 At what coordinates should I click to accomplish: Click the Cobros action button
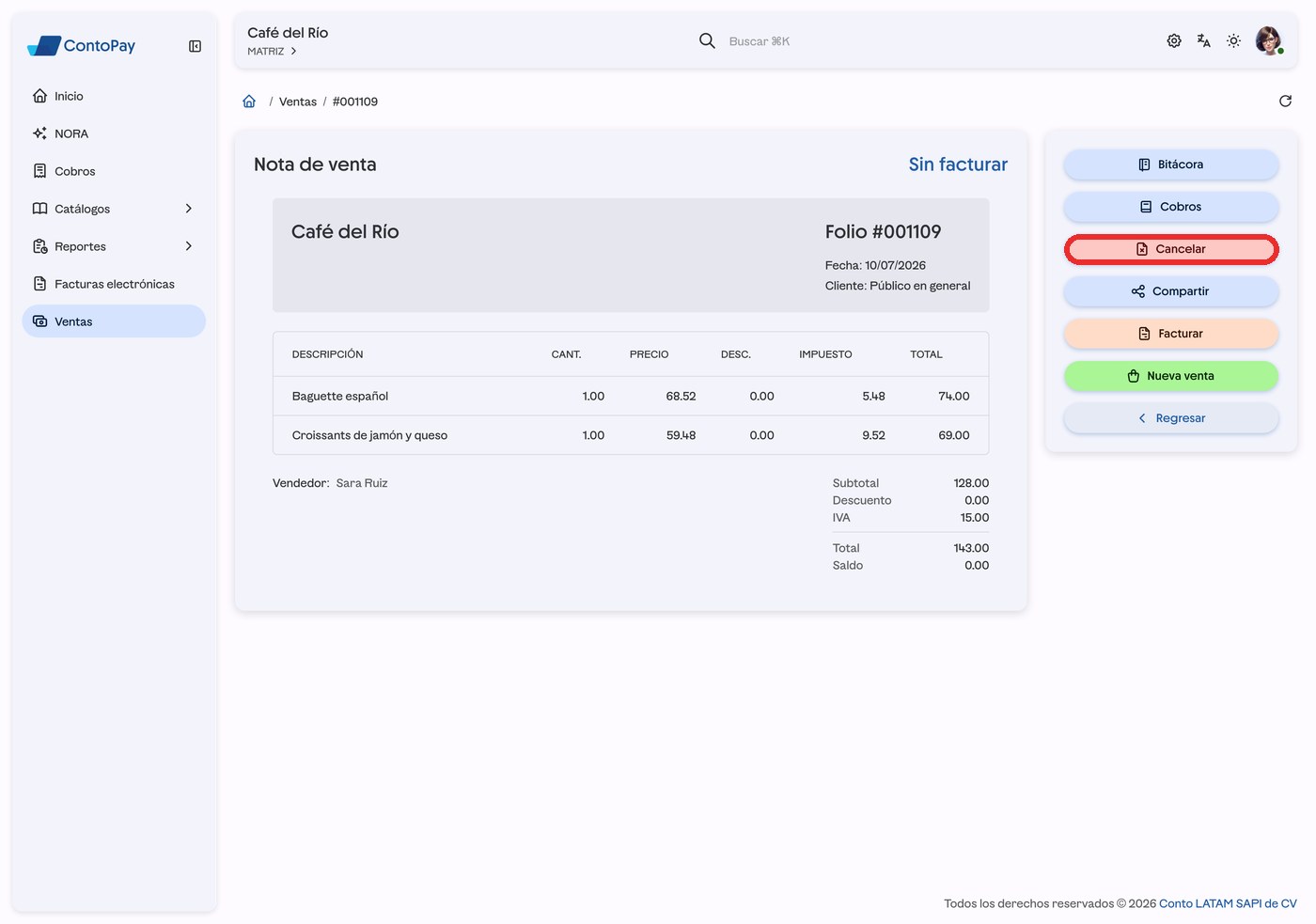tap(1171, 207)
